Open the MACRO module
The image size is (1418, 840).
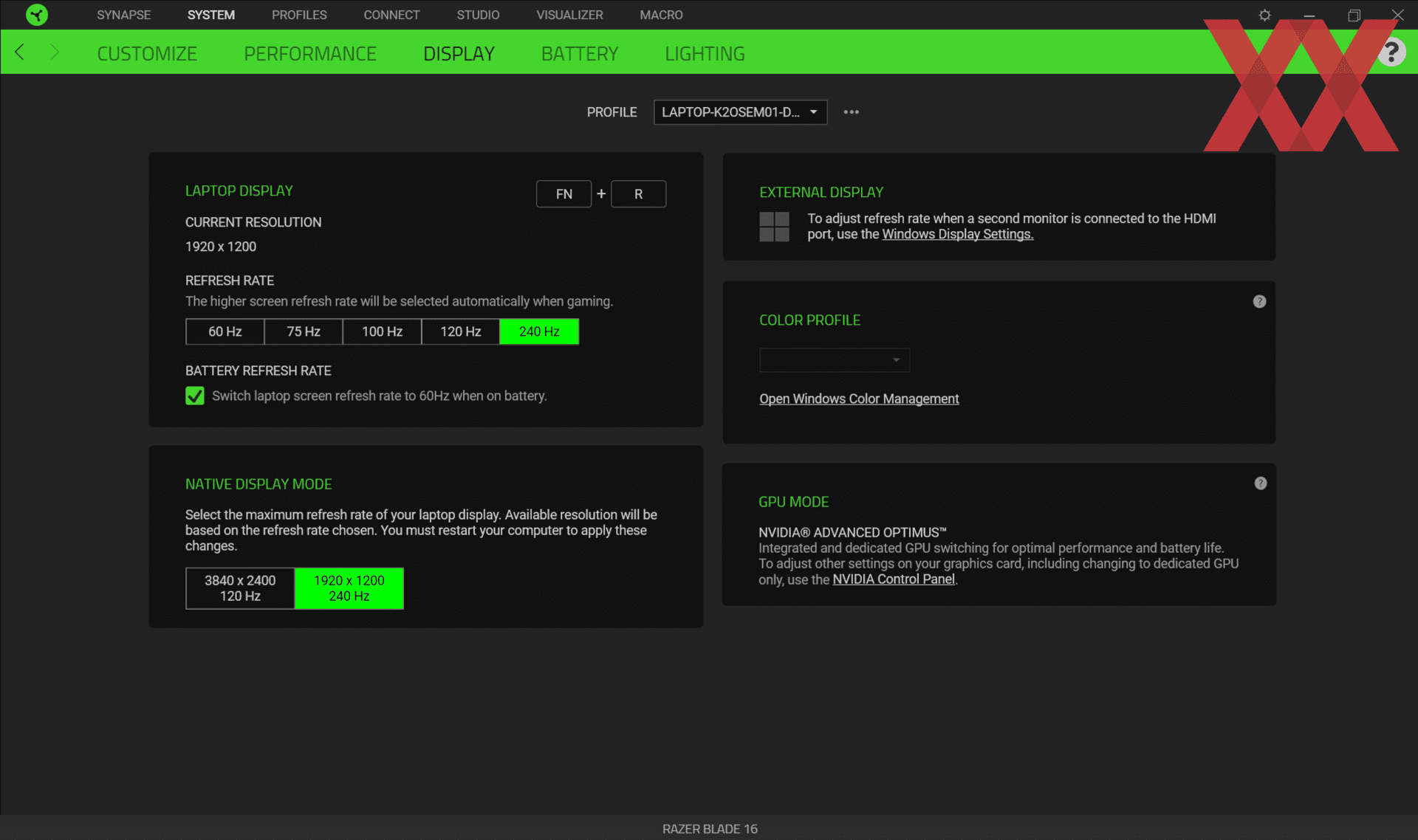coord(660,14)
